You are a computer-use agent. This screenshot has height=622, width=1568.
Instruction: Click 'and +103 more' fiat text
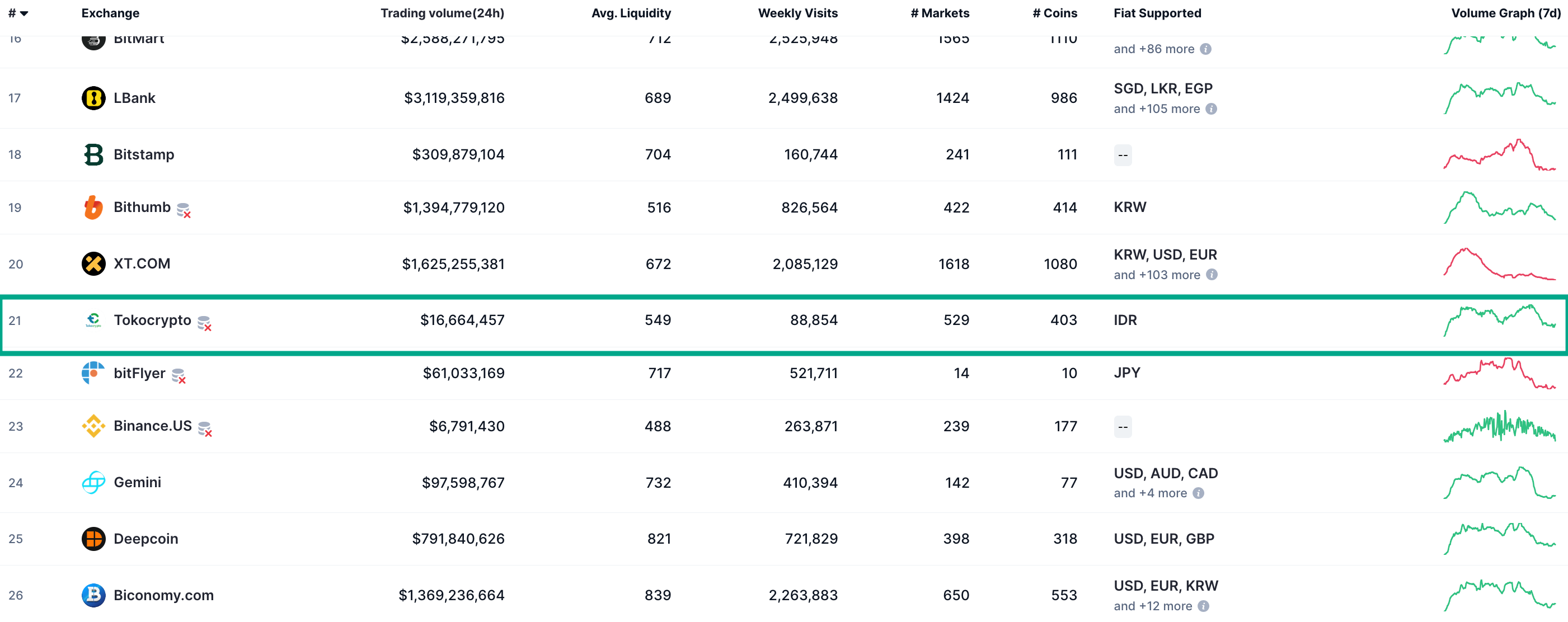tap(1157, 275)
